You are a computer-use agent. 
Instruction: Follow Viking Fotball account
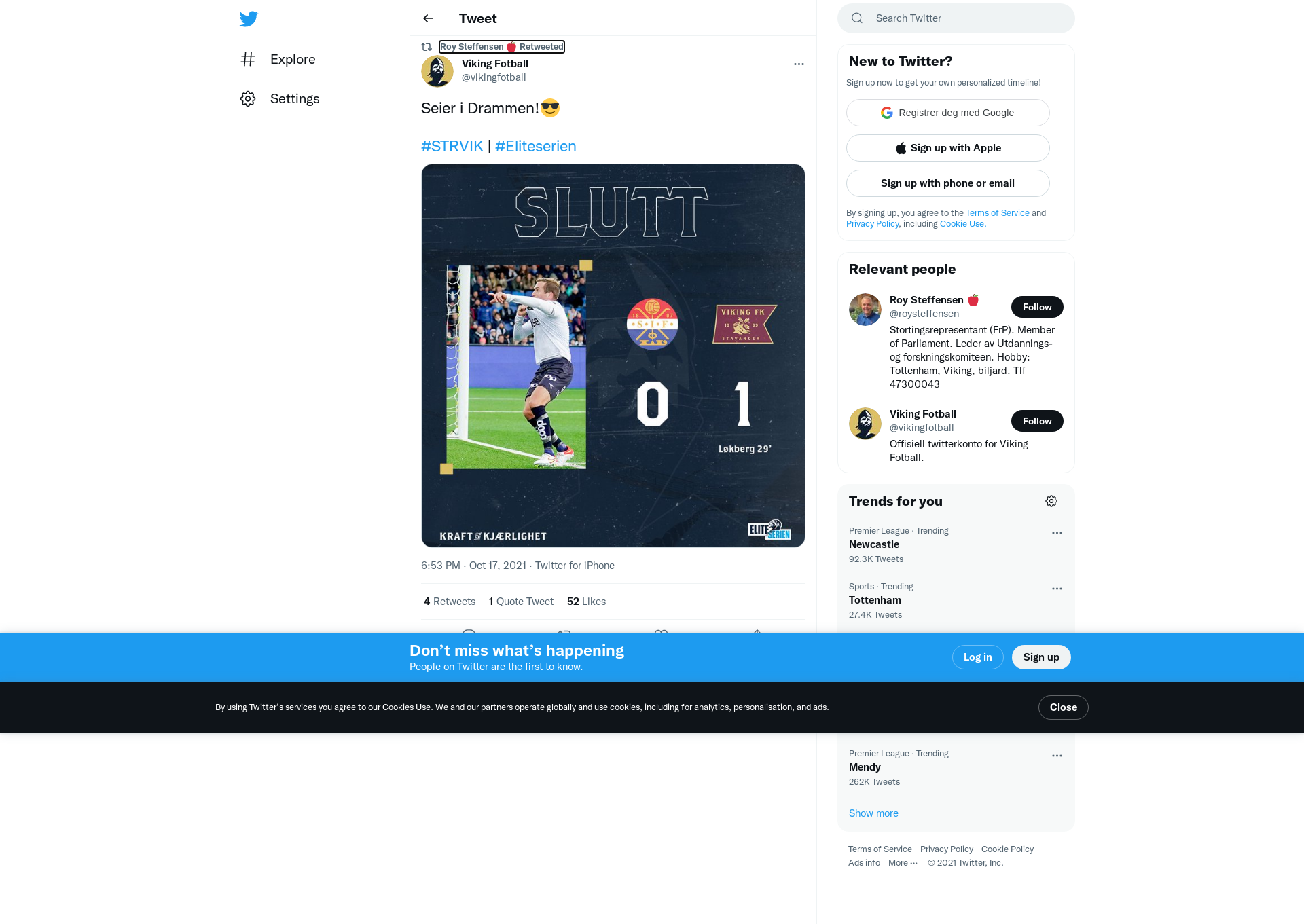coord(1037,421)
